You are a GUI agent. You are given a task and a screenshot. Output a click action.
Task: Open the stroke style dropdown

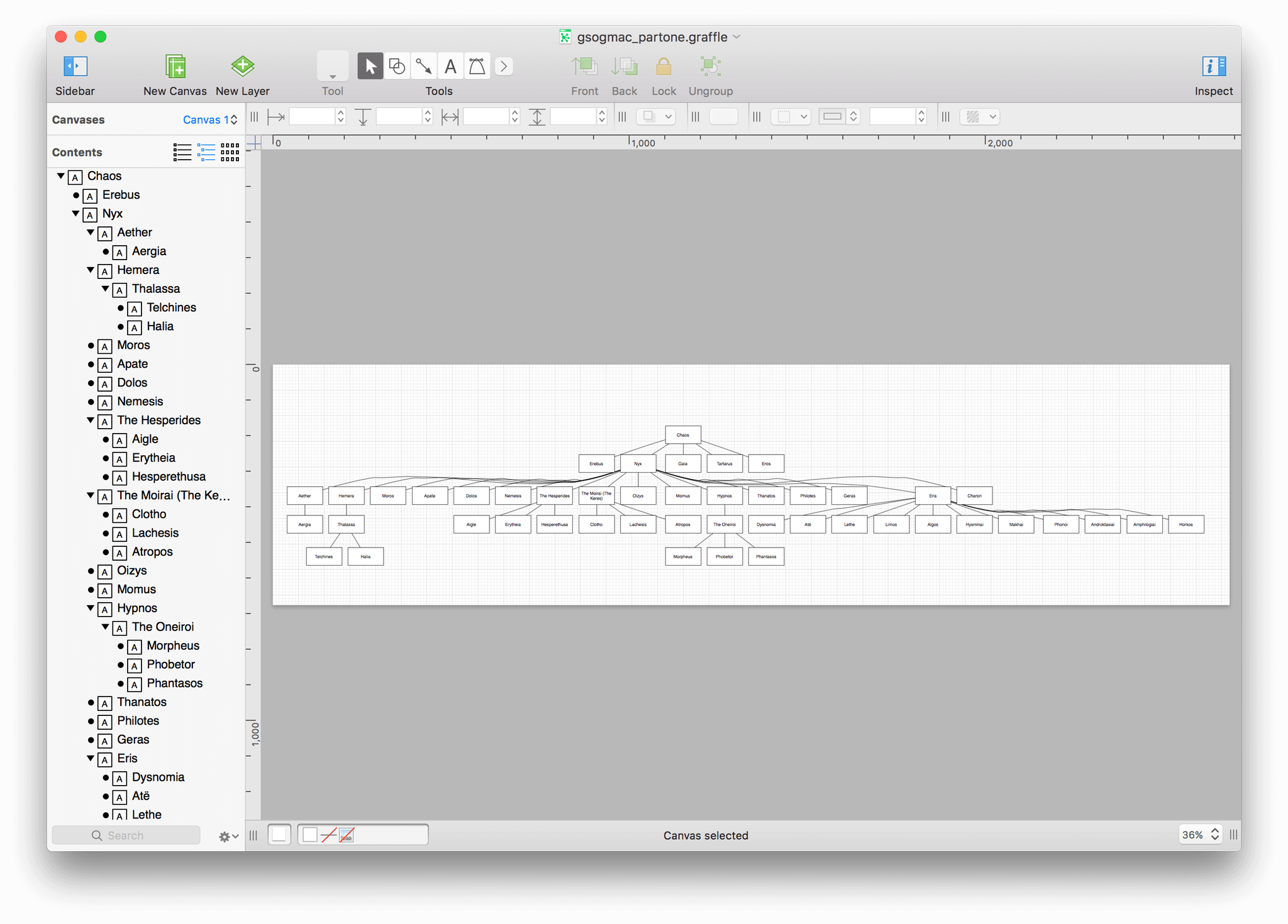coord(791,116)
